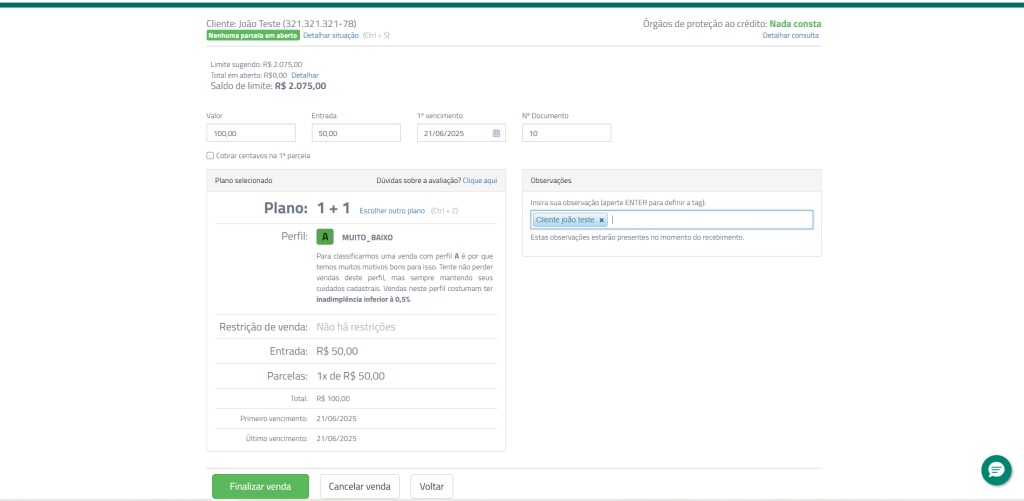Click the calendar icon in 1º vencimento field
This screenshot has width=1024, height=501.
coord(497,133)
